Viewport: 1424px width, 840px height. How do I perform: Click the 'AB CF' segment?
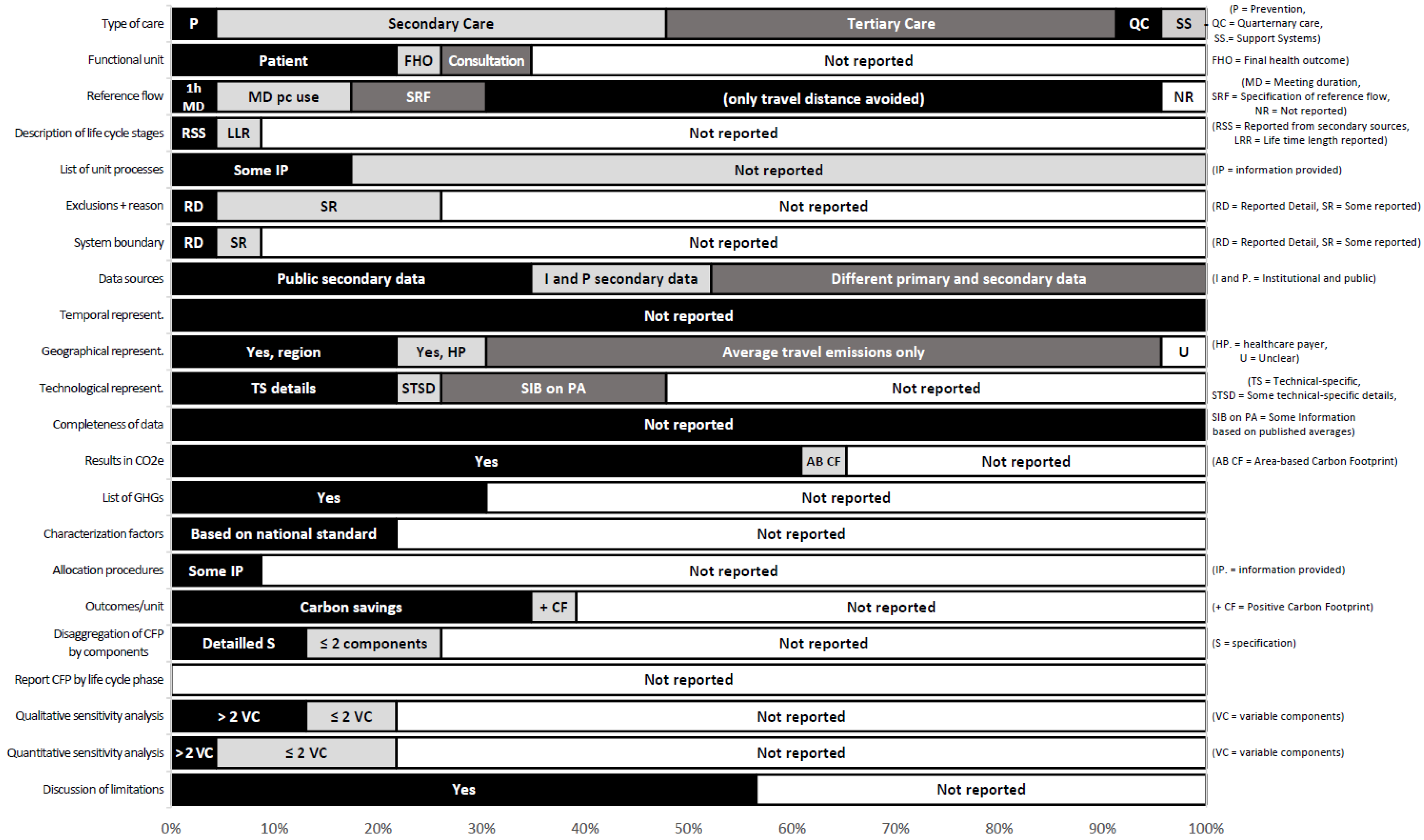[x=824, y=461]
